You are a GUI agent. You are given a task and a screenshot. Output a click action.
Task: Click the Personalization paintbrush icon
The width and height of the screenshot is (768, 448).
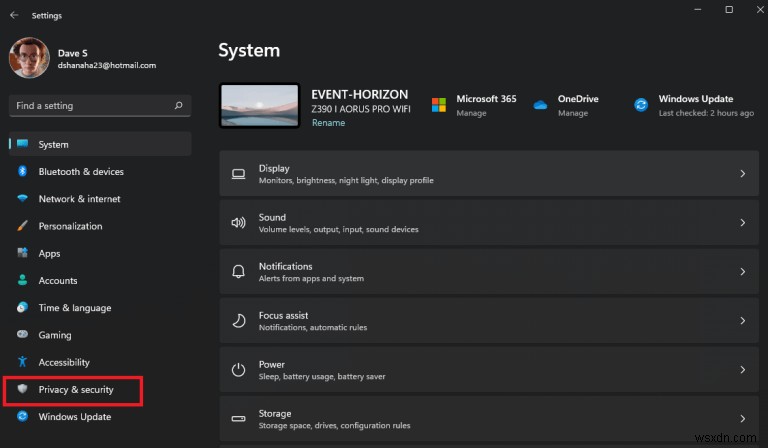(22, 226)
